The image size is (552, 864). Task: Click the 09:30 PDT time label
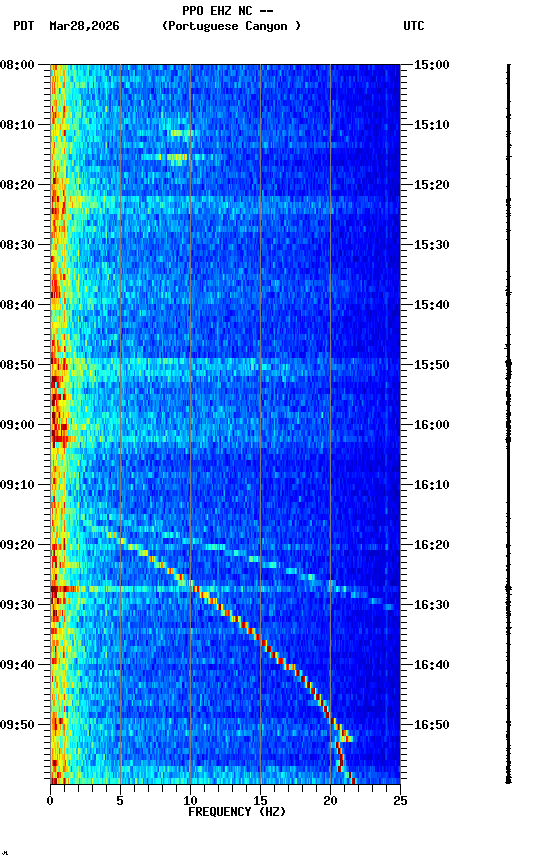[17, 605]
